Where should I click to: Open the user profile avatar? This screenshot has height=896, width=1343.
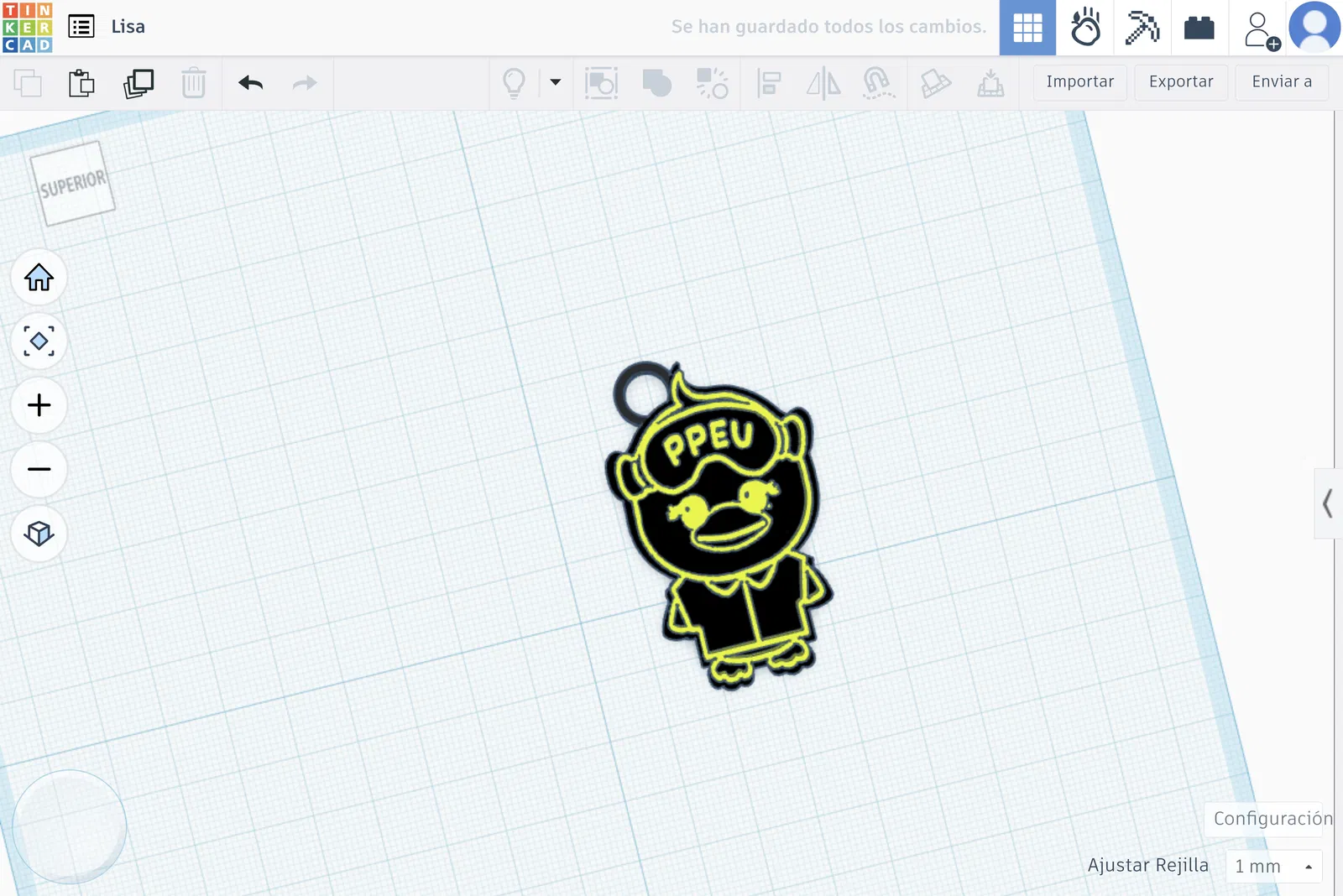click(x=1314, y=28)
